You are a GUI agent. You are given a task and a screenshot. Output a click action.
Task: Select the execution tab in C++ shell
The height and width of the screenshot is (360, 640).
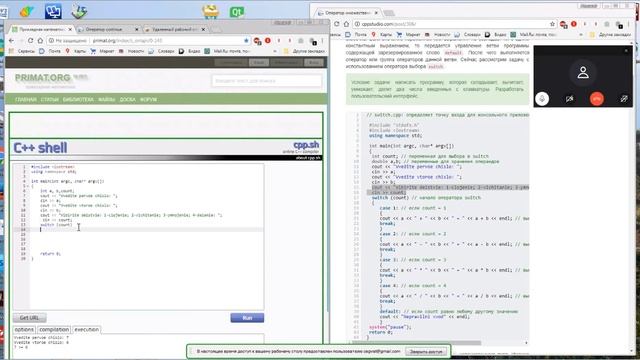(x=87, y=329)
